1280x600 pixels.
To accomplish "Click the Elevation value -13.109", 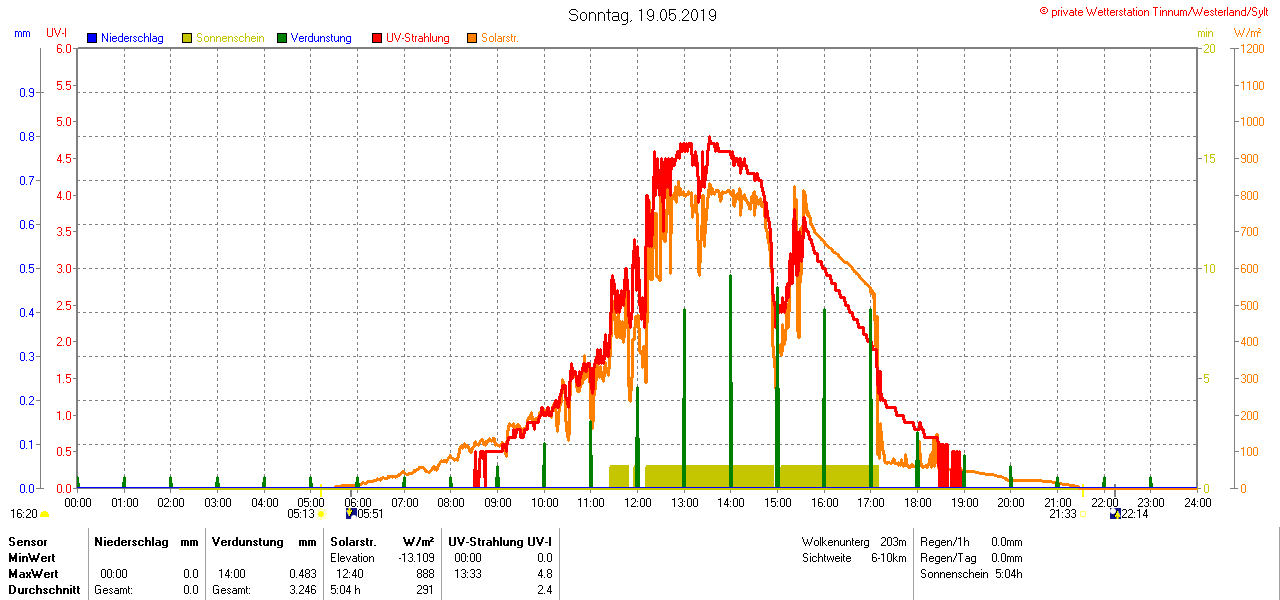I will [415, 557].
